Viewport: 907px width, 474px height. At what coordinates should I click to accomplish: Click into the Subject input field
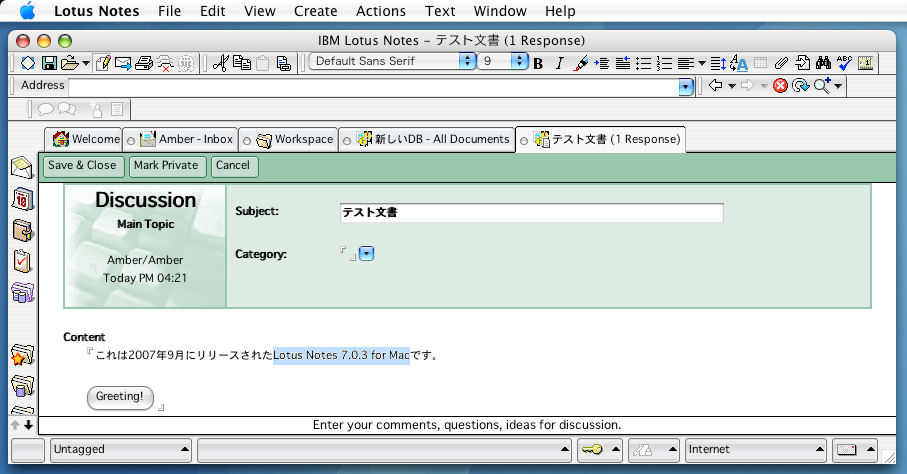click(532, 212)
